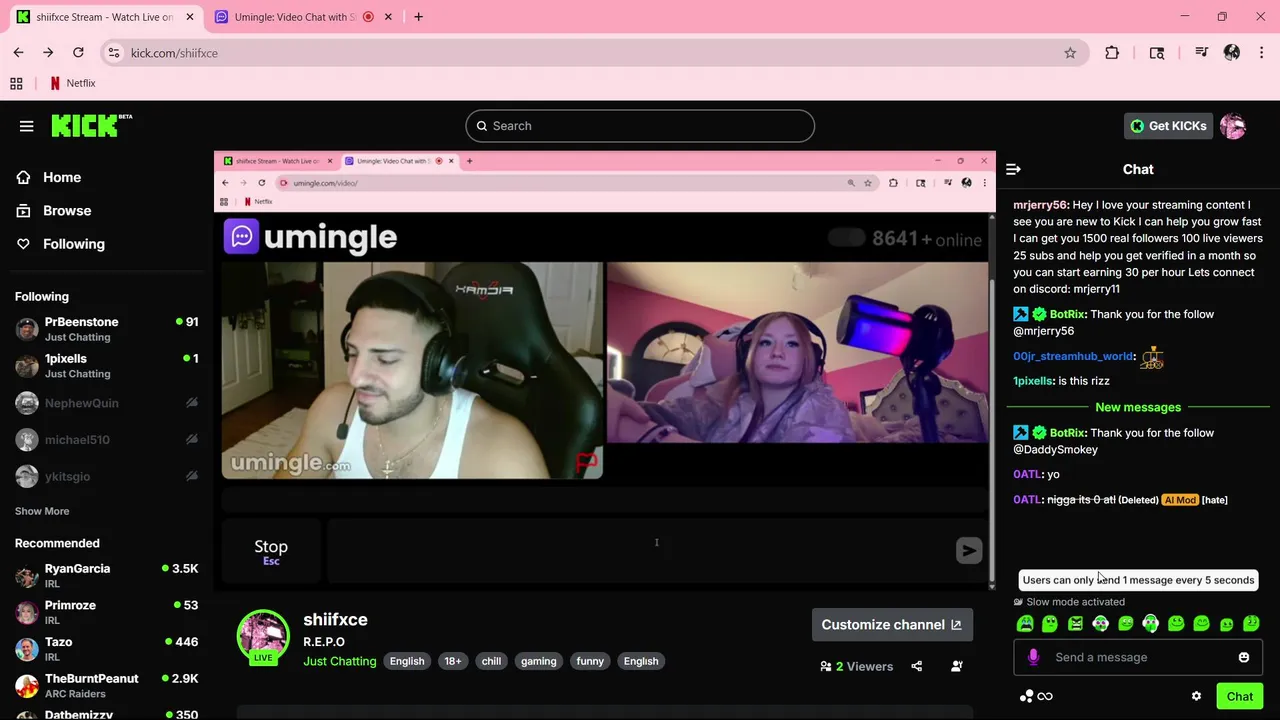The image size is (1280, 720).
Task: Open the apps grid in bookmarks bar
Action: pos(16,83)
